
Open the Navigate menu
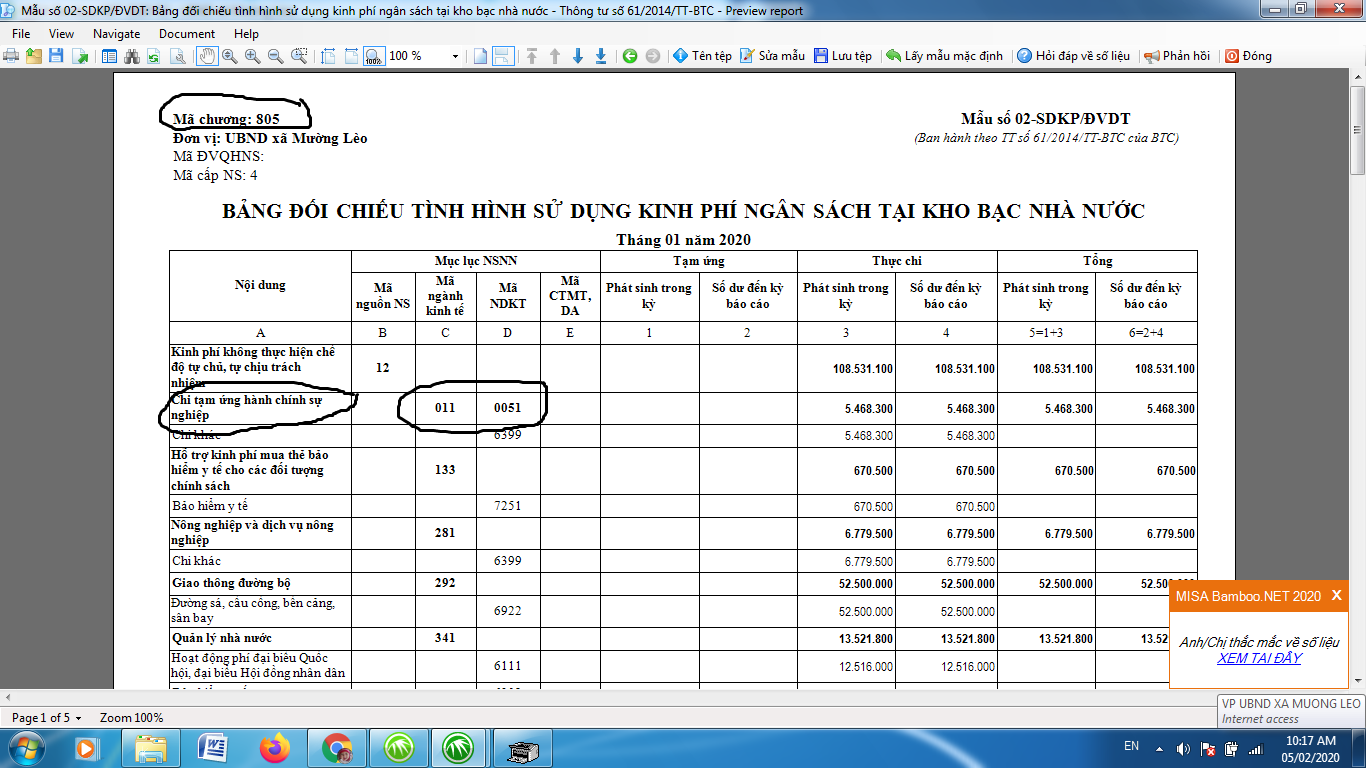click(116, 34)
